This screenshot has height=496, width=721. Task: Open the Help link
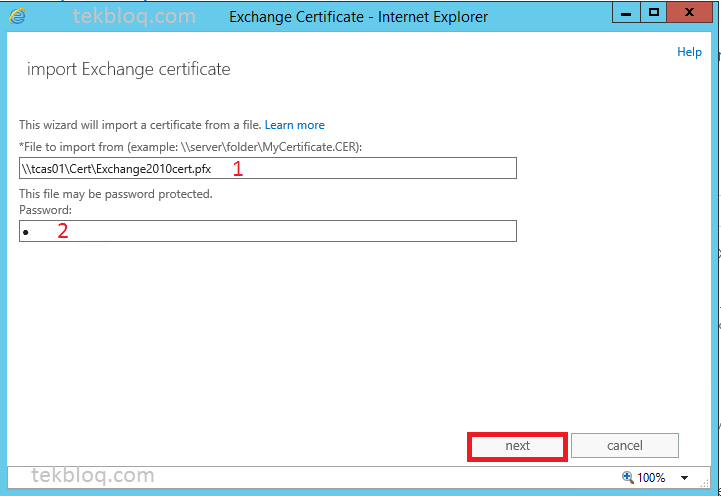coord(689,52)
